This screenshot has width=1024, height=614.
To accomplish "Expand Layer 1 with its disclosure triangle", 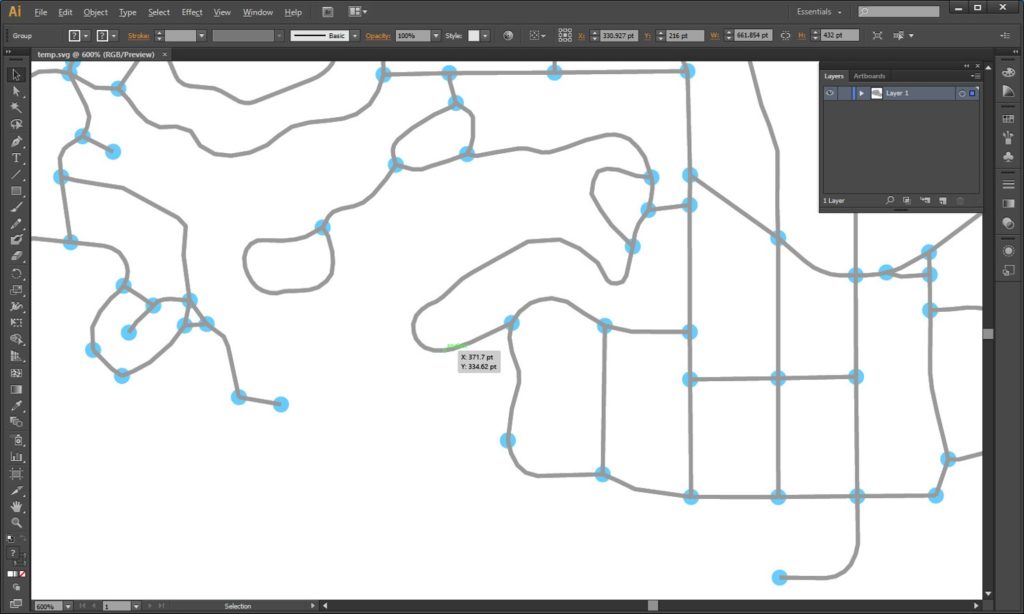I will (861, 93).
